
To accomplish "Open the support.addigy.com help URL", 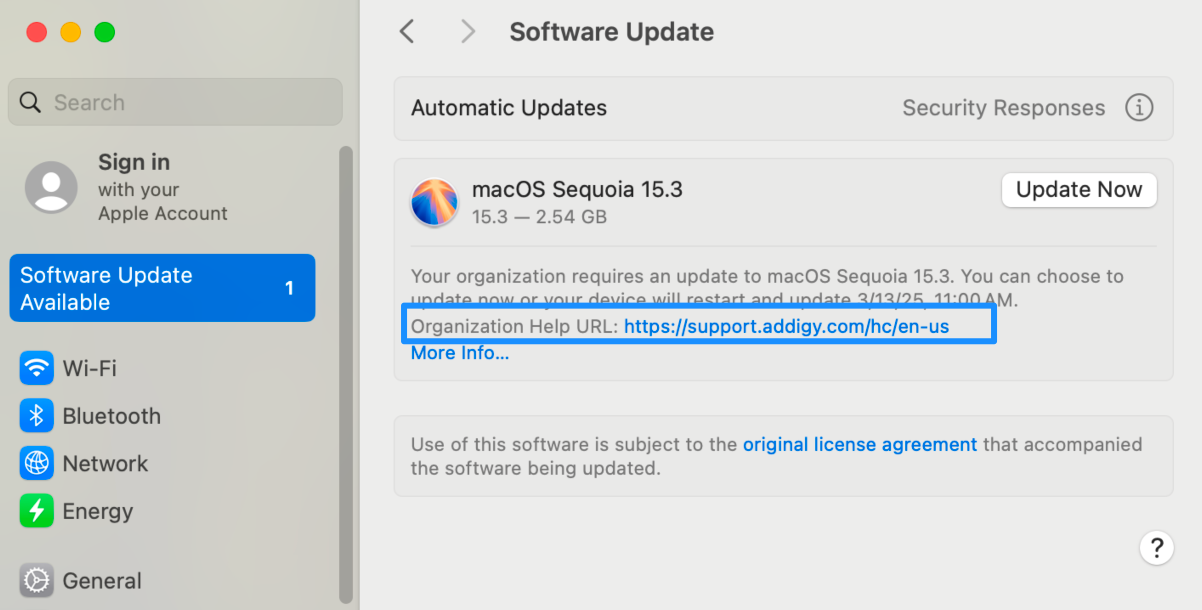I will point(786,326).
